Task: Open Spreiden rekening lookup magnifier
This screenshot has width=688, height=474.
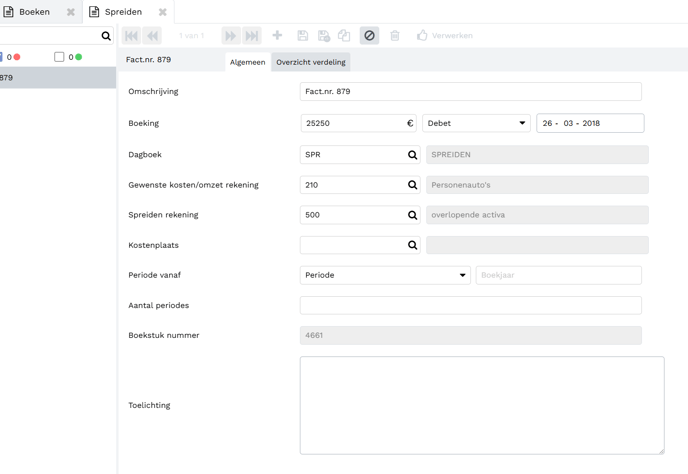Action: click(412, 215)
